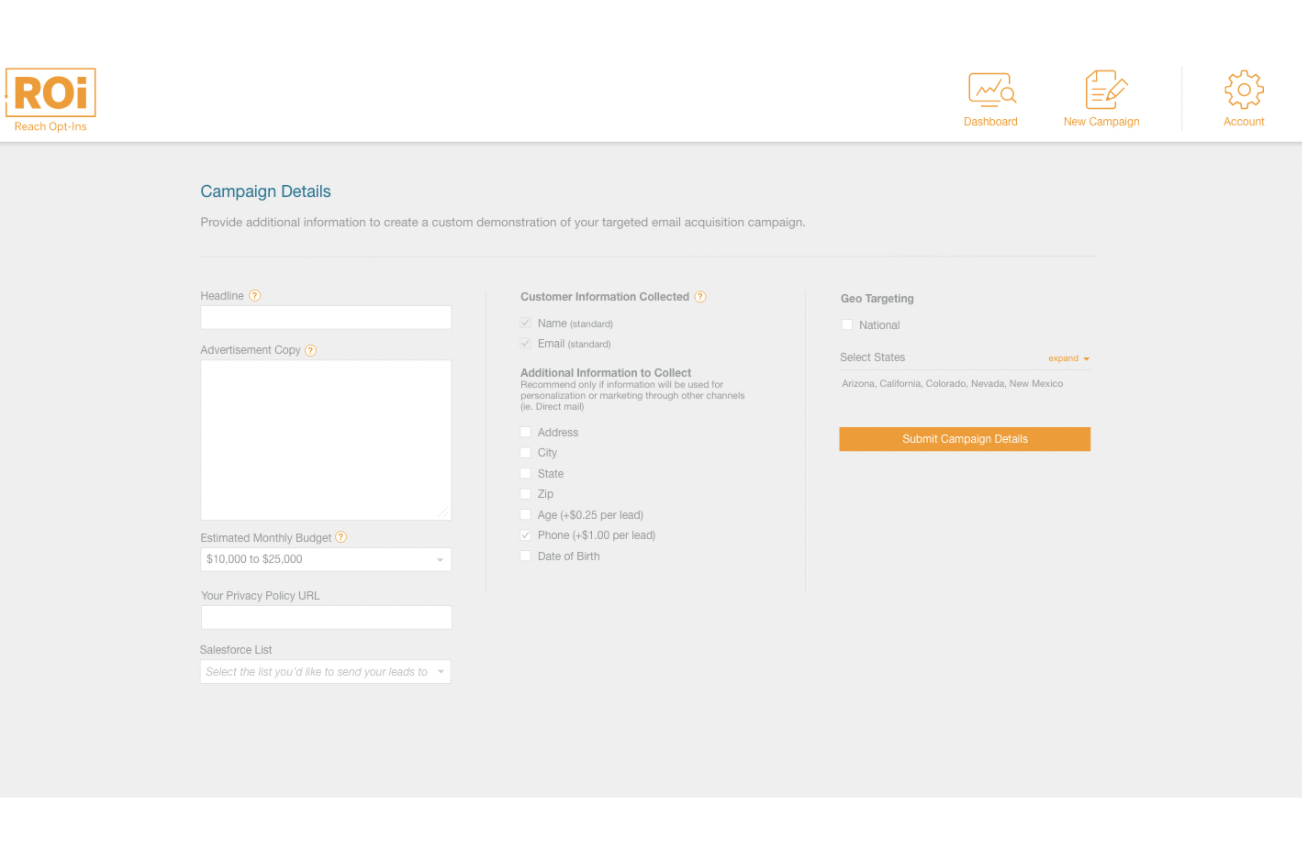Enable the State checkbox
Screen dimensions: 1302x864
click(x=526, y=473)
